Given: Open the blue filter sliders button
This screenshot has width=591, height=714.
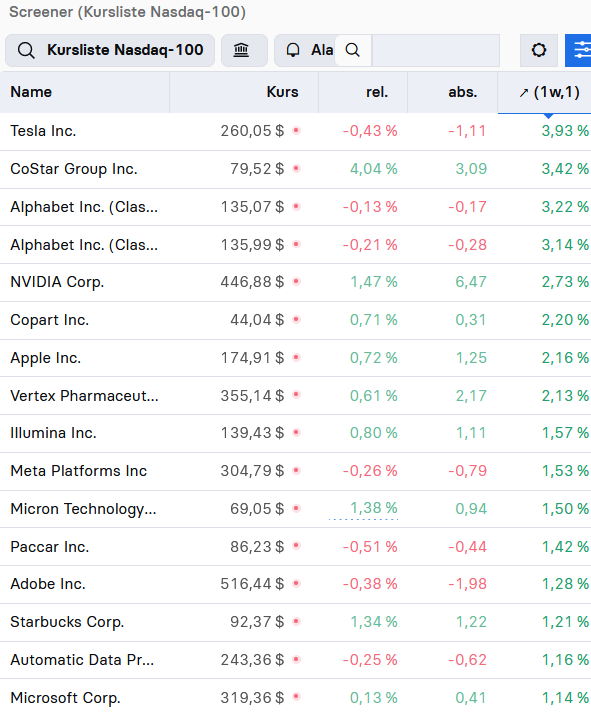Looking at the screenshot, I should 579,50.
